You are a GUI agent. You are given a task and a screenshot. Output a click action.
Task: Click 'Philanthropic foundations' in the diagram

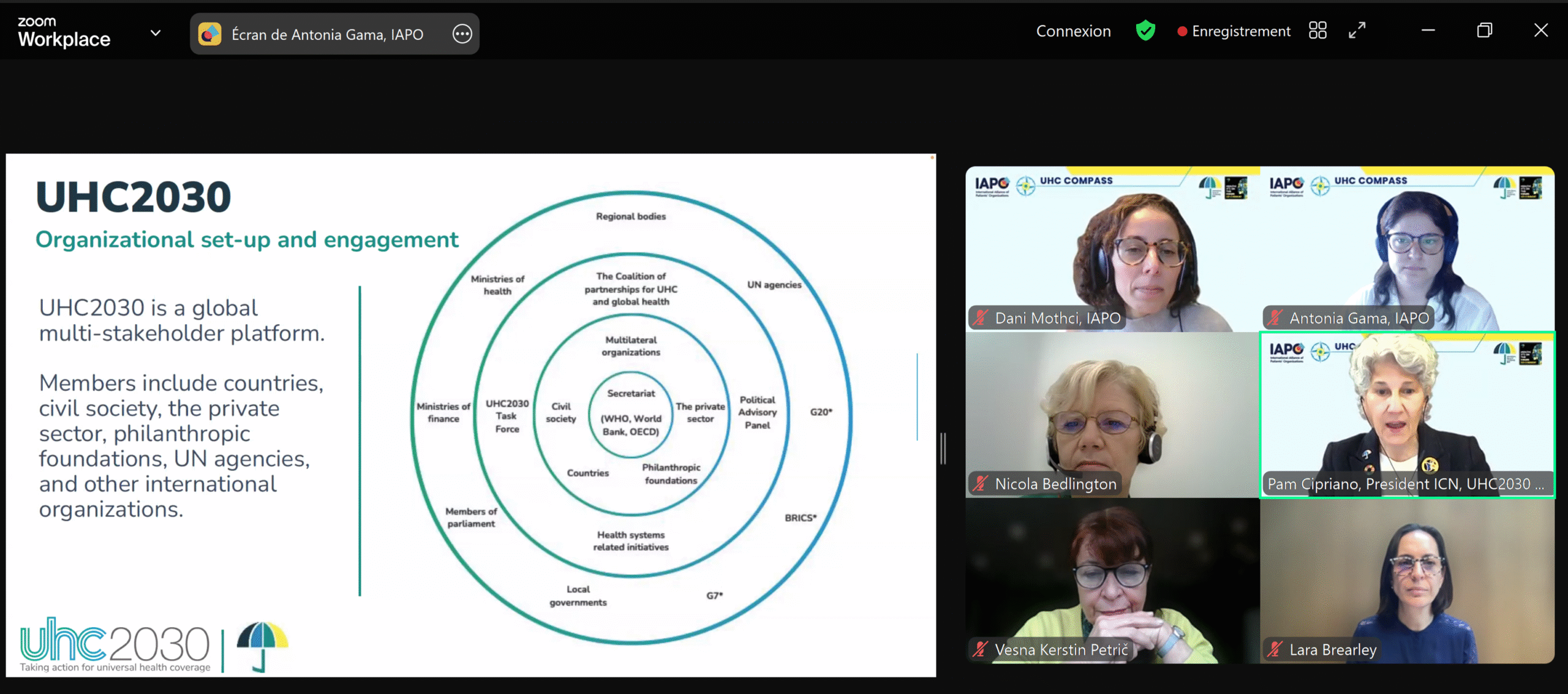click(671, 473)
